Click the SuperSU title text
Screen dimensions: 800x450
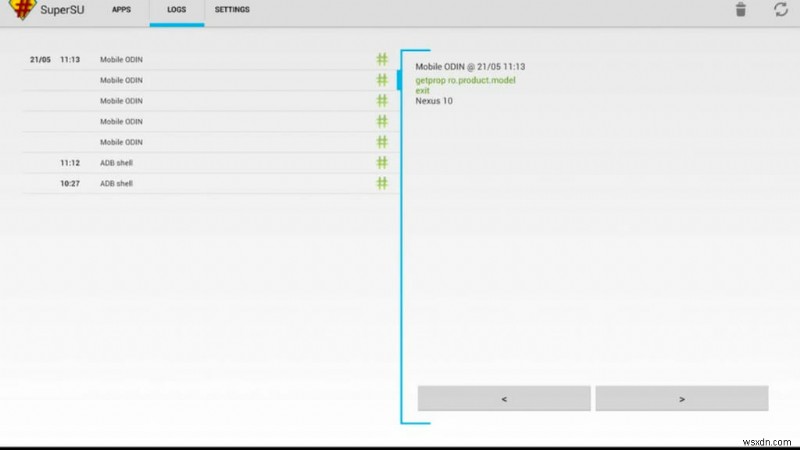click(62, 10)
